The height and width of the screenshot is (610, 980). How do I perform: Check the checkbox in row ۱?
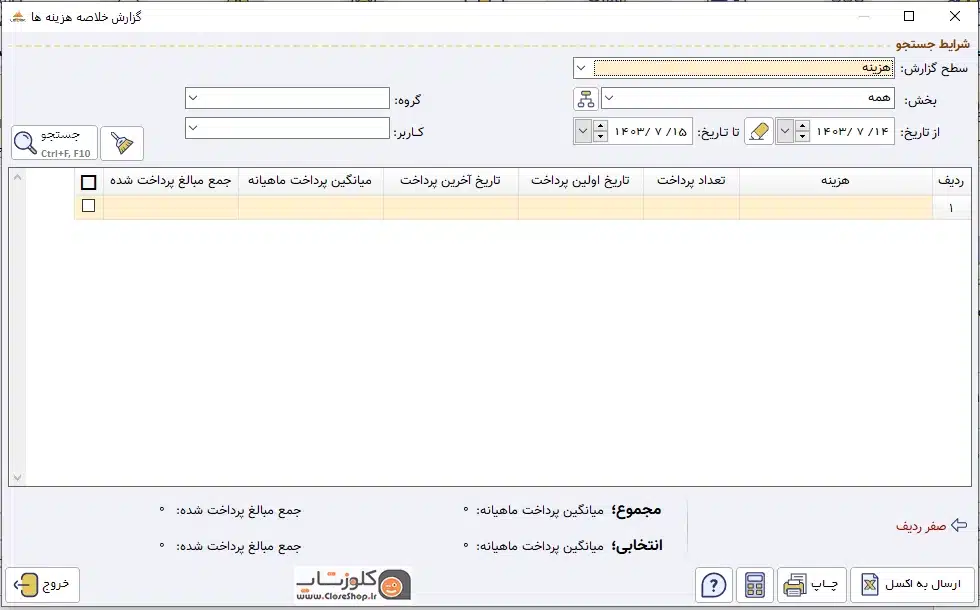tap(89, 206)
